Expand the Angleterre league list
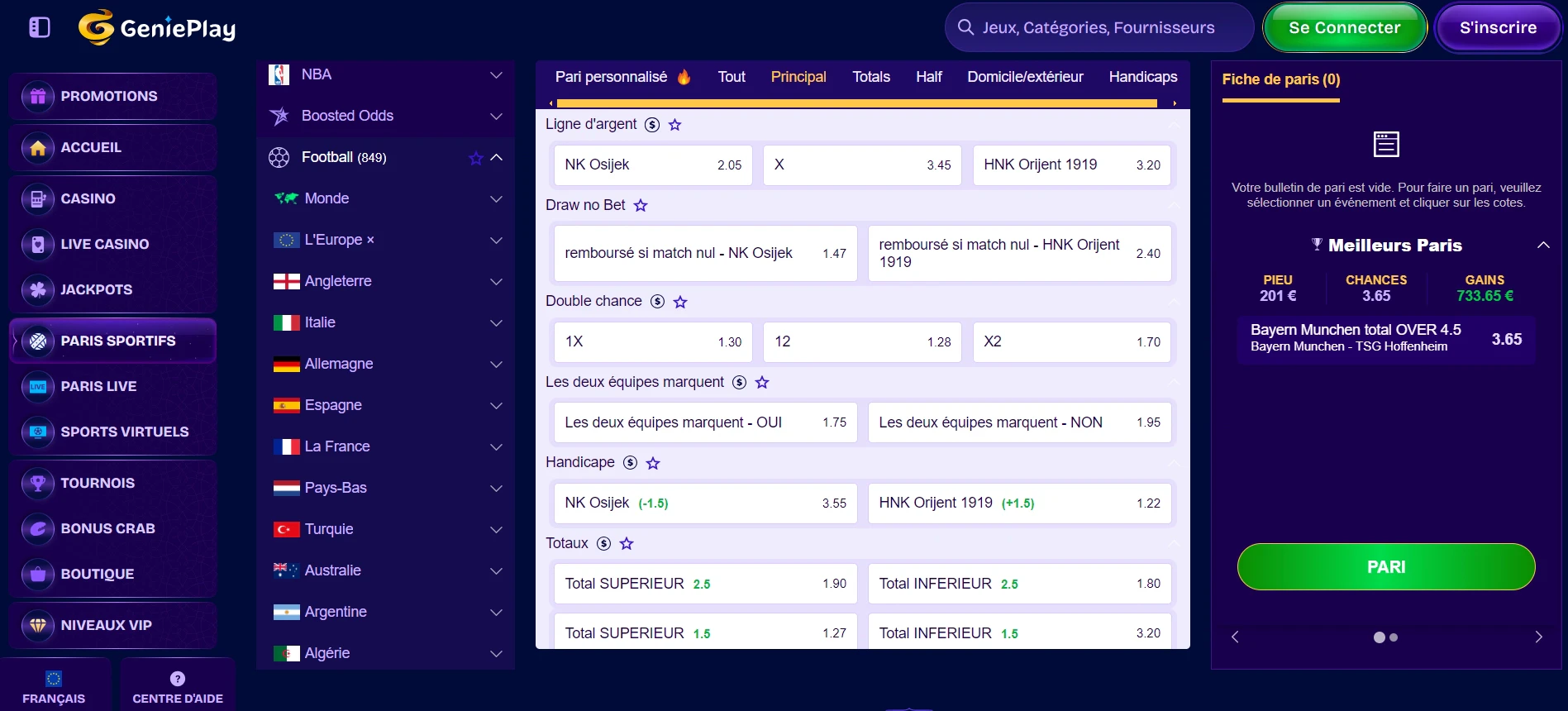The image size is (1568, 711). point(496,281)
